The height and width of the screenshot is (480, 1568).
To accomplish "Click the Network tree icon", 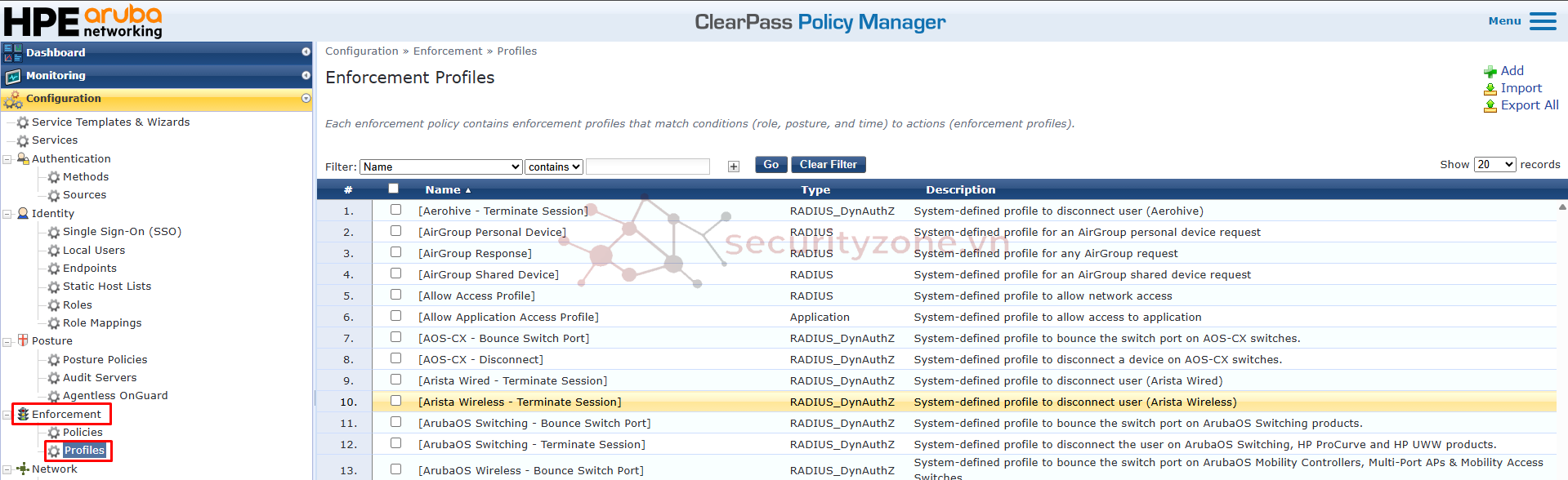I will (23, 469).
